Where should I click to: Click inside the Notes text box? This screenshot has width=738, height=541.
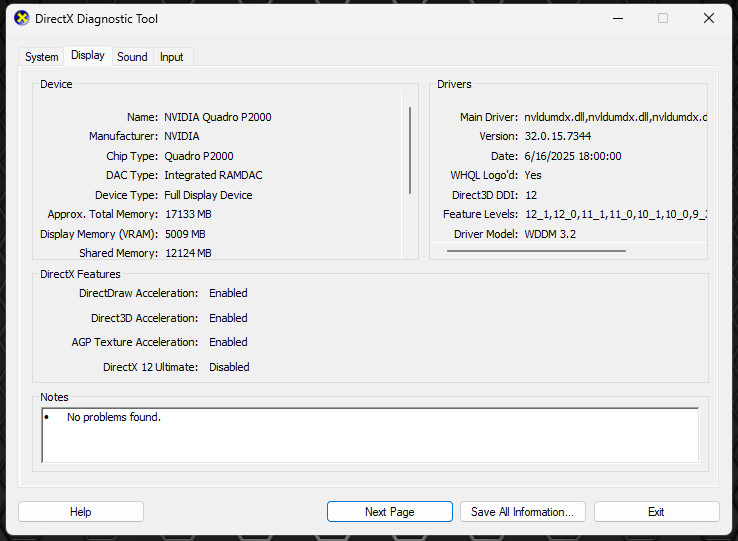[x=370, y=435]
